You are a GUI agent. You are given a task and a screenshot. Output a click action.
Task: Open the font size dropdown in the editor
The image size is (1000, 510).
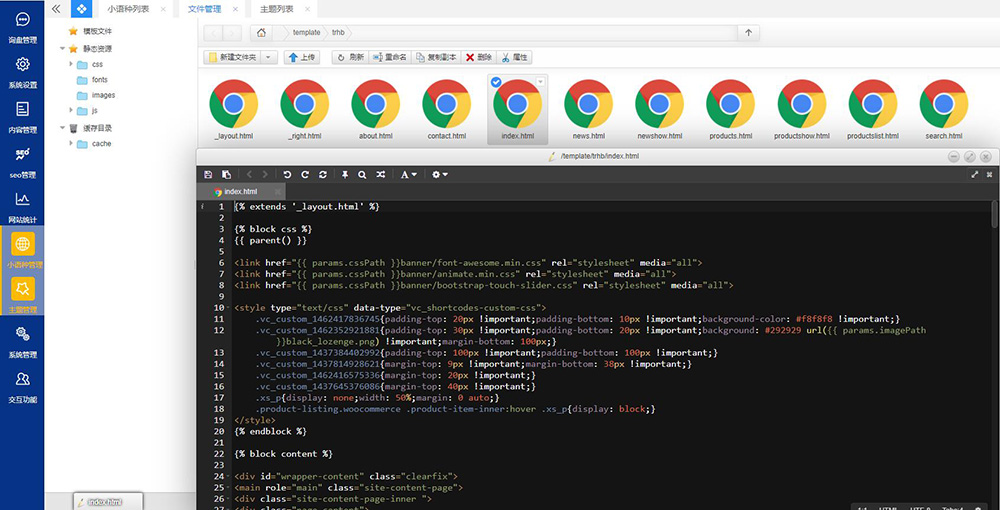click(409, 174)
